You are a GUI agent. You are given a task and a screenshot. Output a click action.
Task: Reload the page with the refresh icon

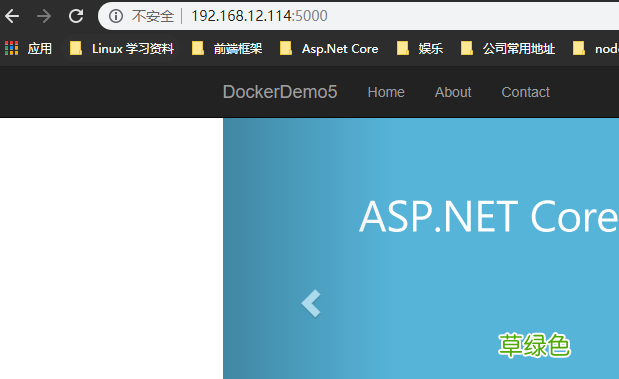pos(76,16)
